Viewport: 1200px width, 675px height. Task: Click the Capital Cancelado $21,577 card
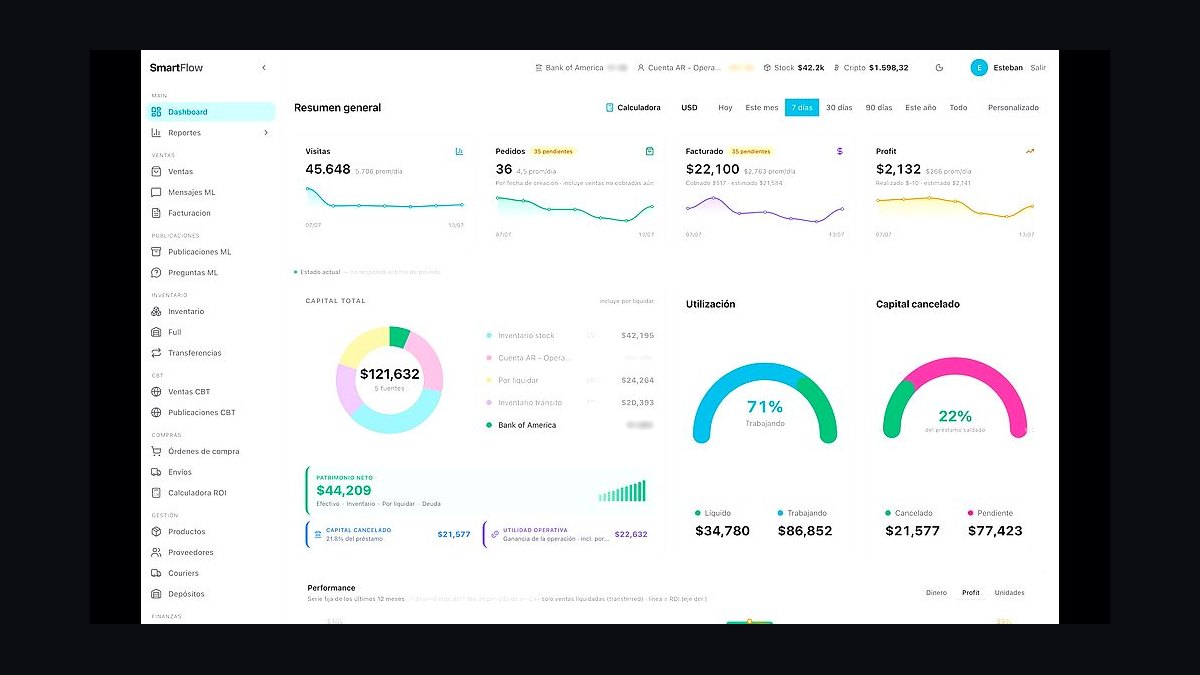tap(390, 535)
